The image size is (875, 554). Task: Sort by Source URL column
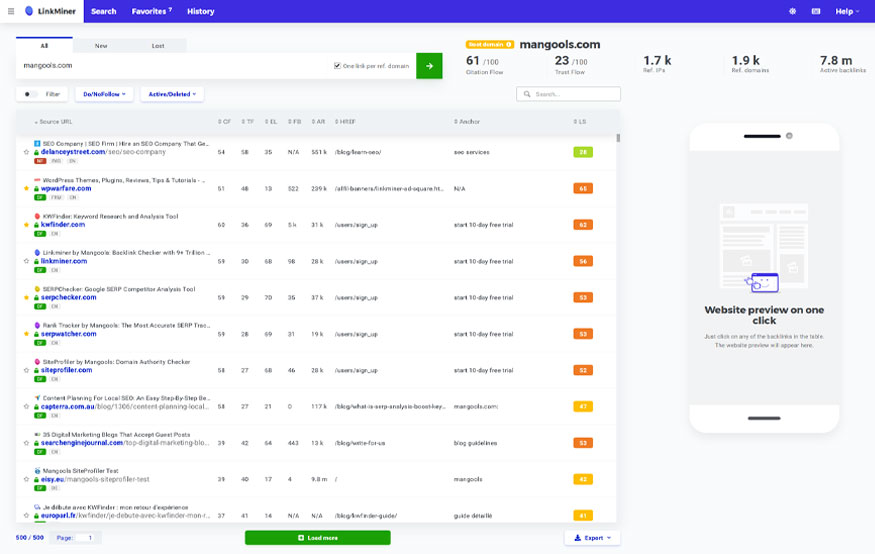(x=53, y=122)
